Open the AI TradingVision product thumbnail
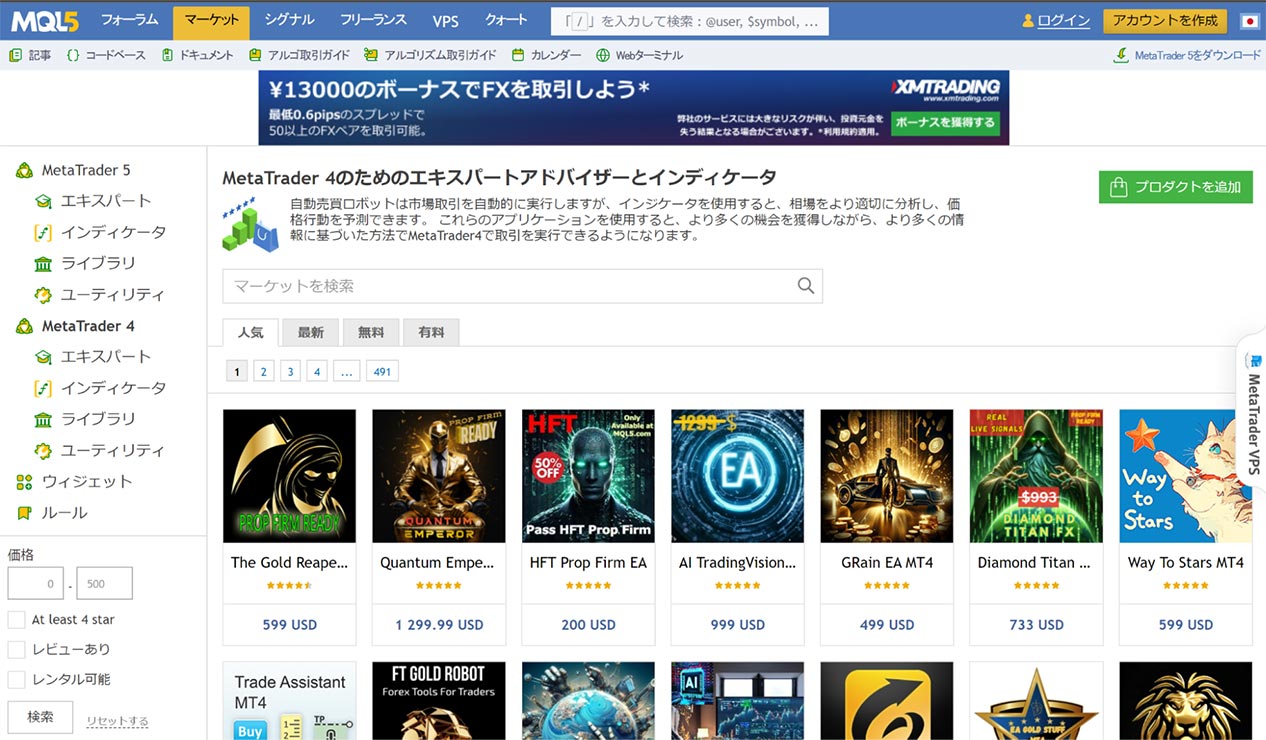The width and height of the screenshot is (1266, 740). (738, 476)
